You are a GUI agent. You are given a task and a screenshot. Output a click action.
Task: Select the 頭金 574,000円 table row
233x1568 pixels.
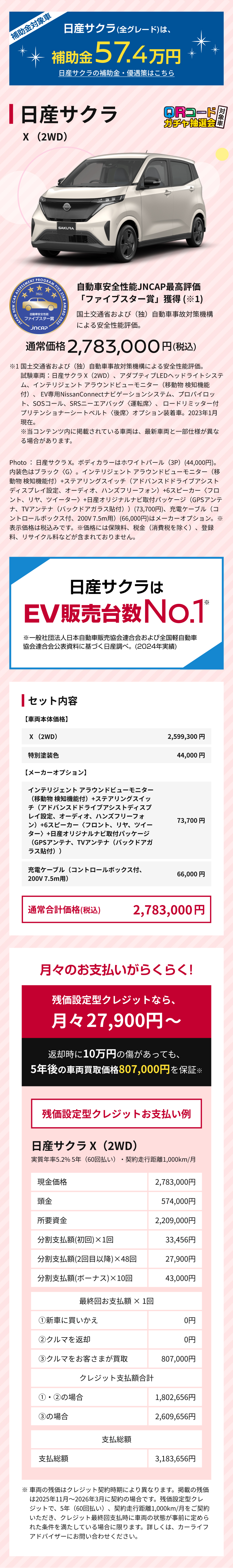click(x=116, y=1201)
